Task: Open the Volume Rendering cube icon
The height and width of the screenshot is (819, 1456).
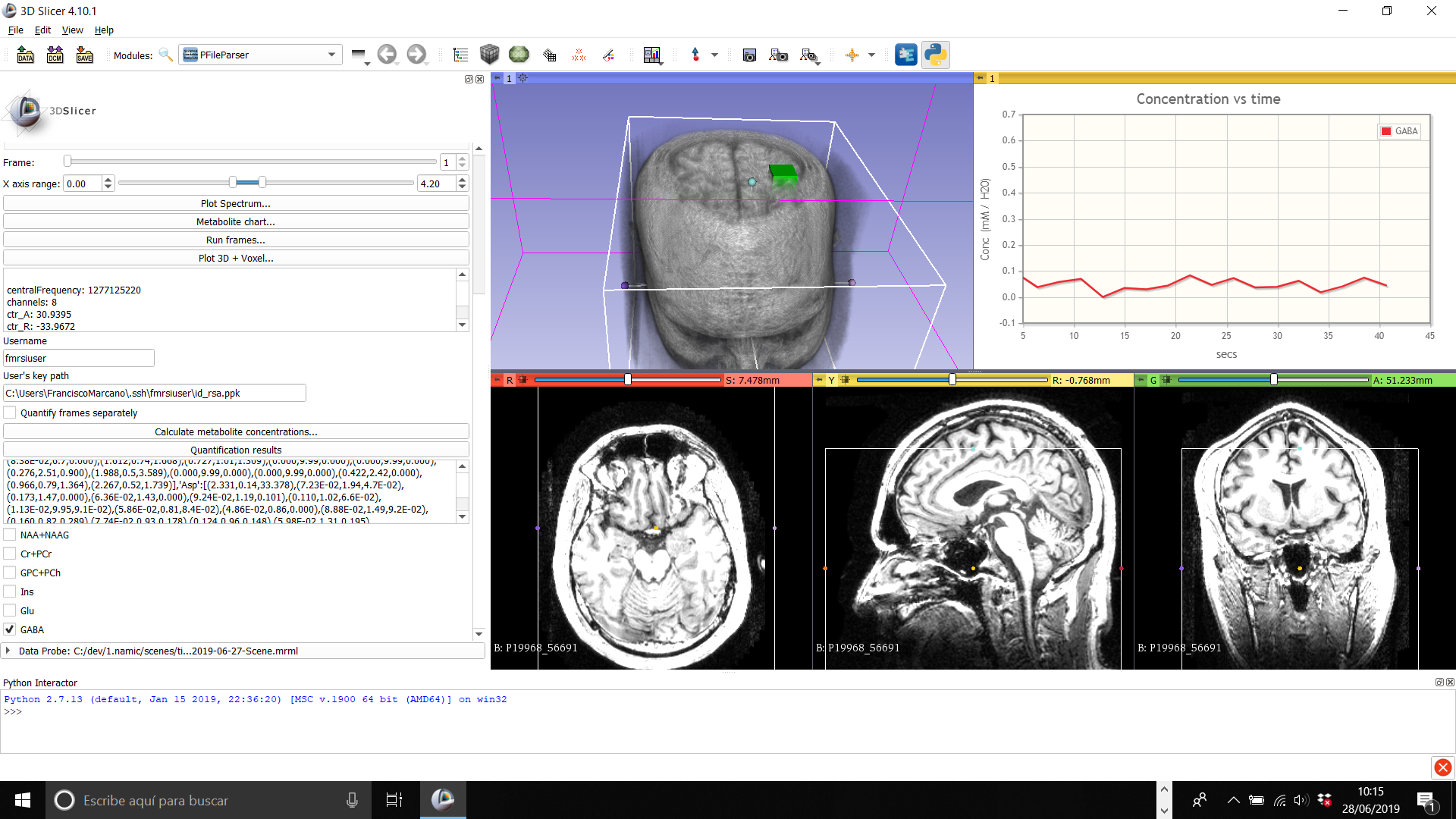Action: [x=489, y=55]
